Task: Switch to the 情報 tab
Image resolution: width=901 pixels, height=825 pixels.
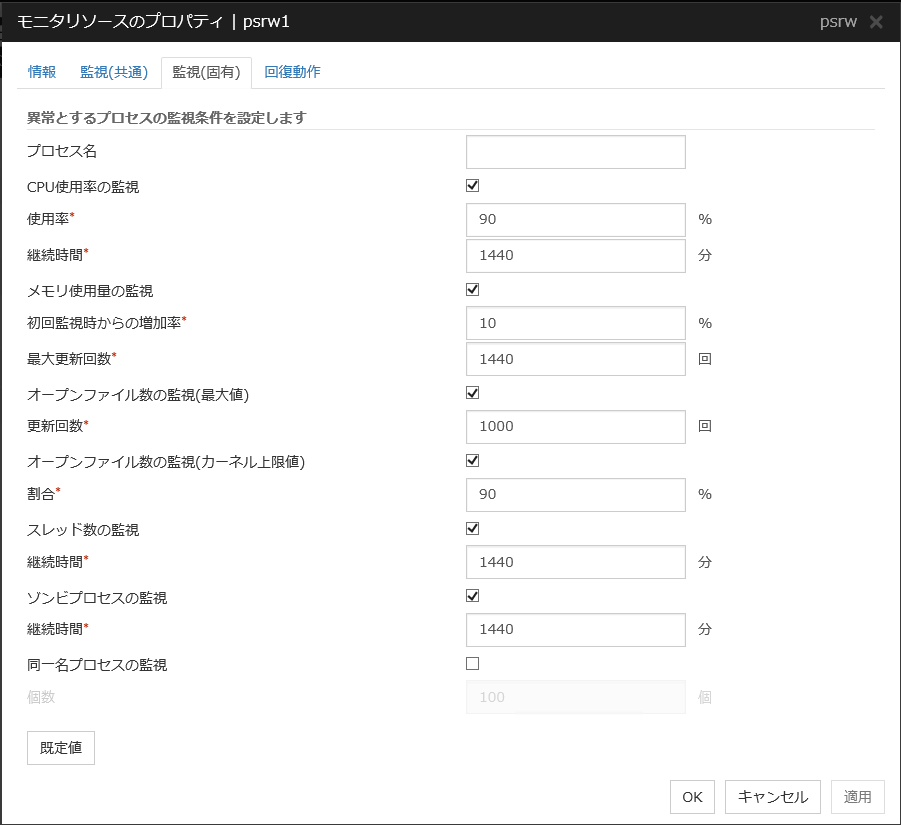Action: (x=42, y=72)
